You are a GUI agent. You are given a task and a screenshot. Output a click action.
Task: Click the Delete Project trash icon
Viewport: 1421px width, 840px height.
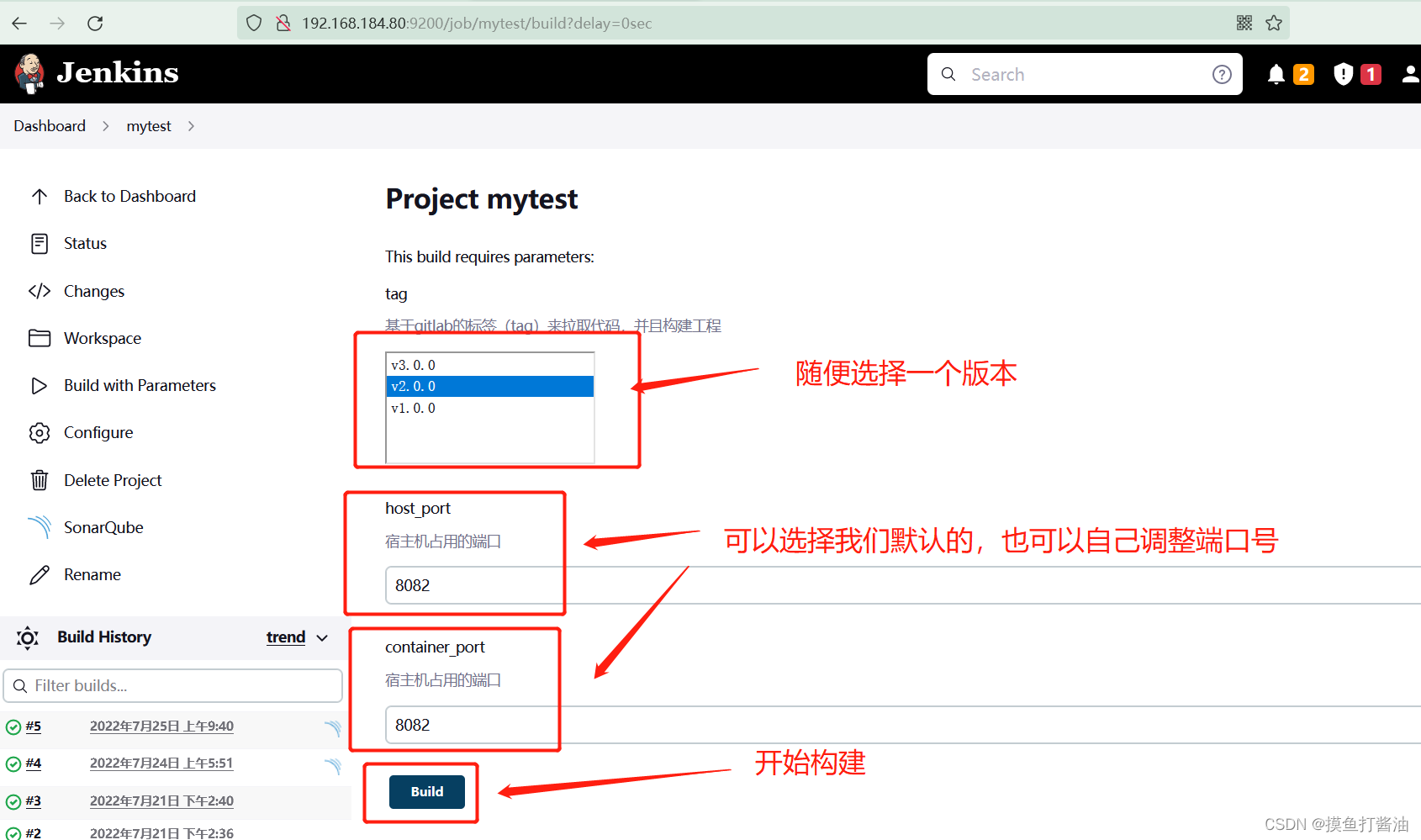[x=40, y=480]
